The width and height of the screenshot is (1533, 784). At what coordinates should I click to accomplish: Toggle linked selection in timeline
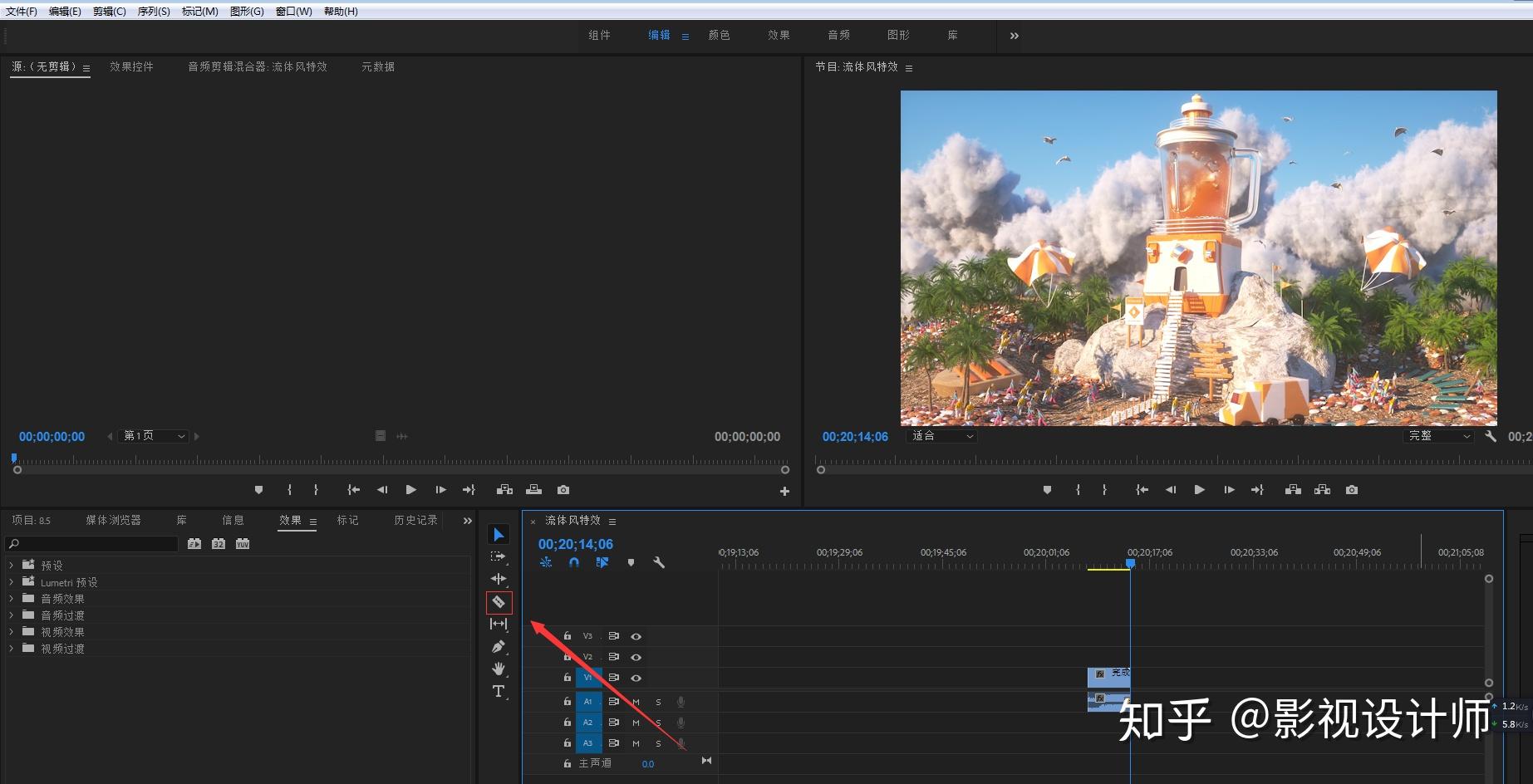click(x=602, y=562)
